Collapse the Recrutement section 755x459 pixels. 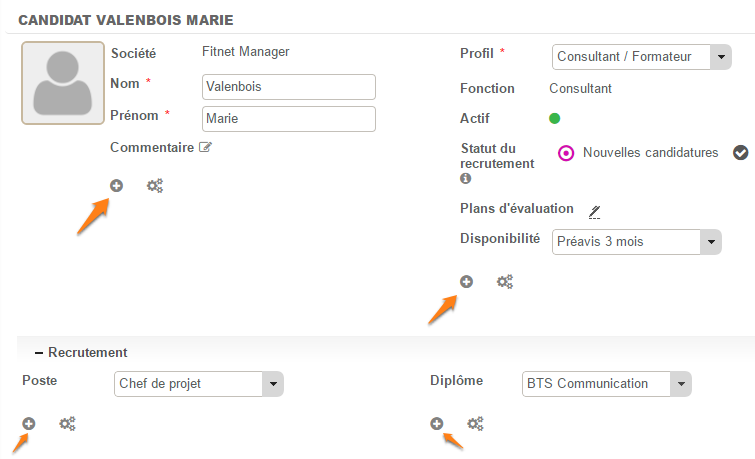tap(39, 353)
